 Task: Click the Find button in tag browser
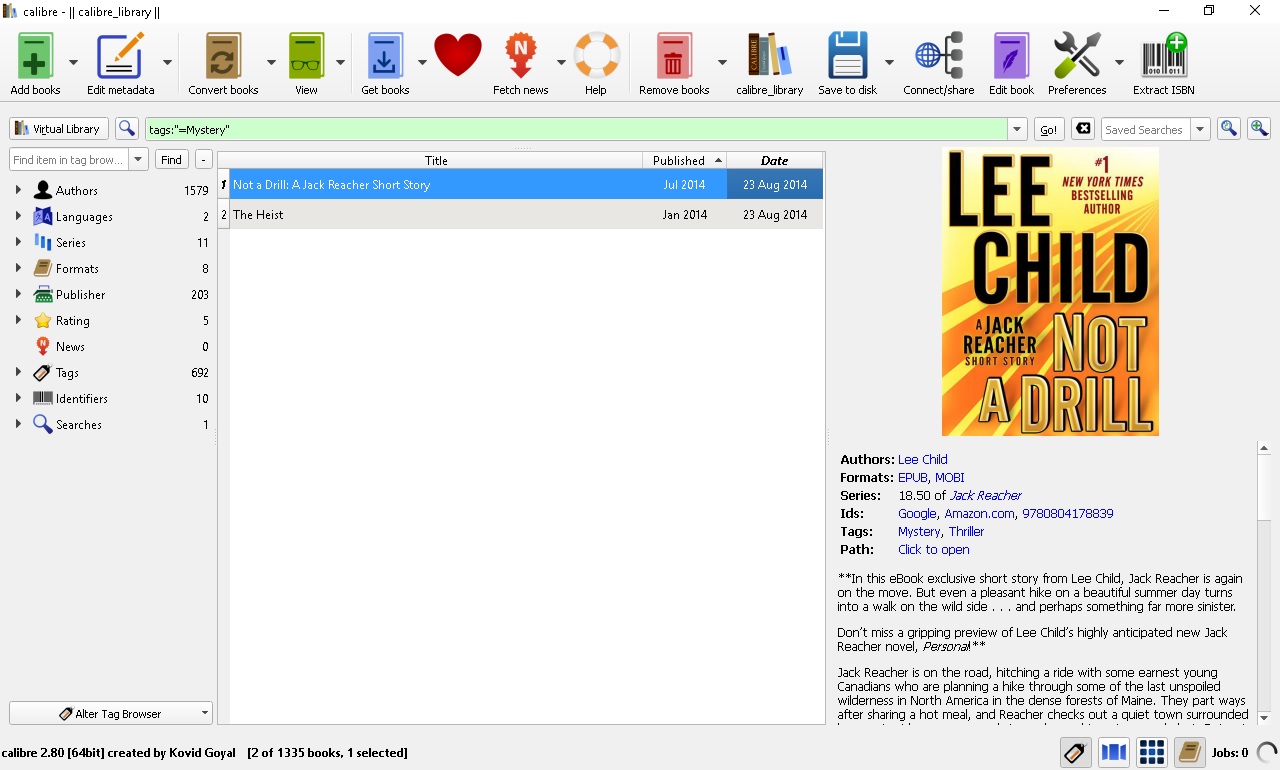pos(172,160)
